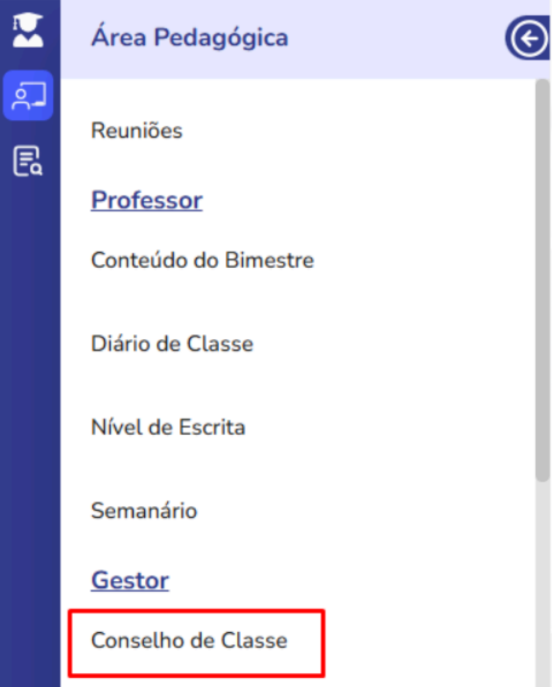Open the Reuniões menu entry

coord(136,131)
